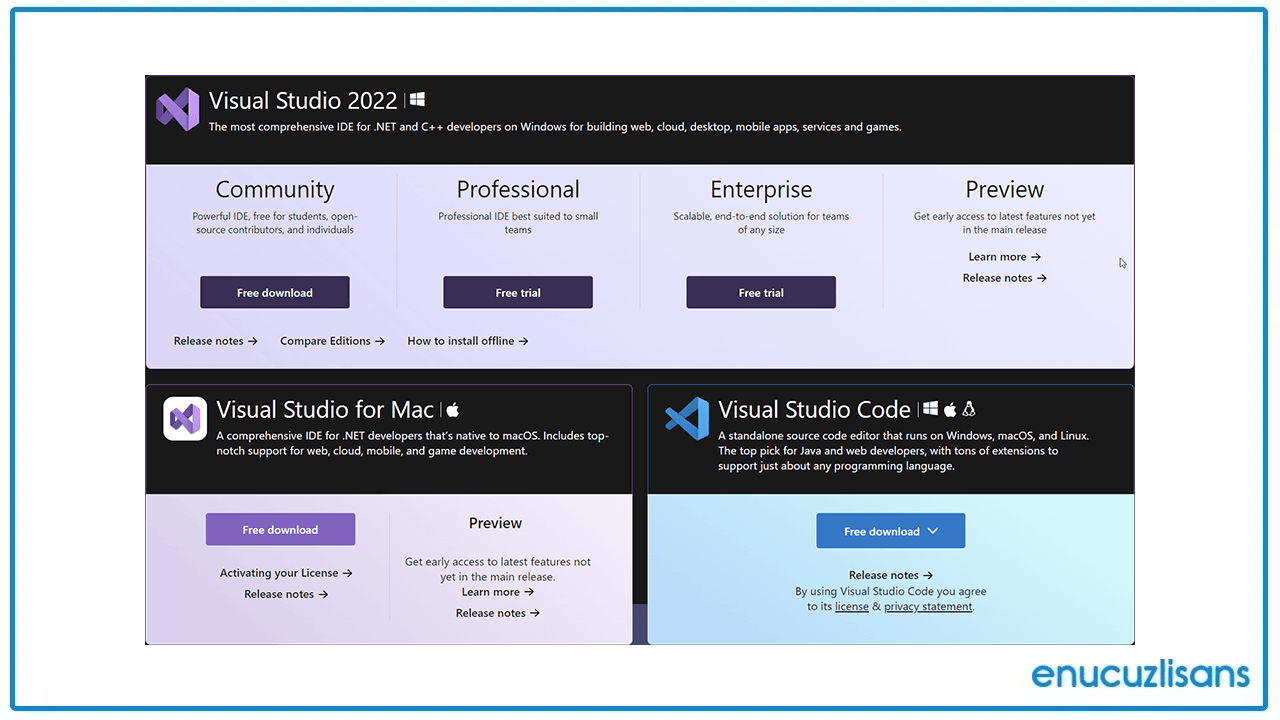
Task: Click Free download under Community edition
Action: coord(274,292)
